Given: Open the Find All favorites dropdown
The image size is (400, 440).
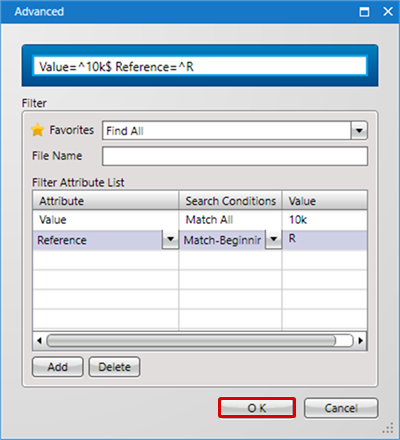Looking at the screenshot, I should coord(359,130).
